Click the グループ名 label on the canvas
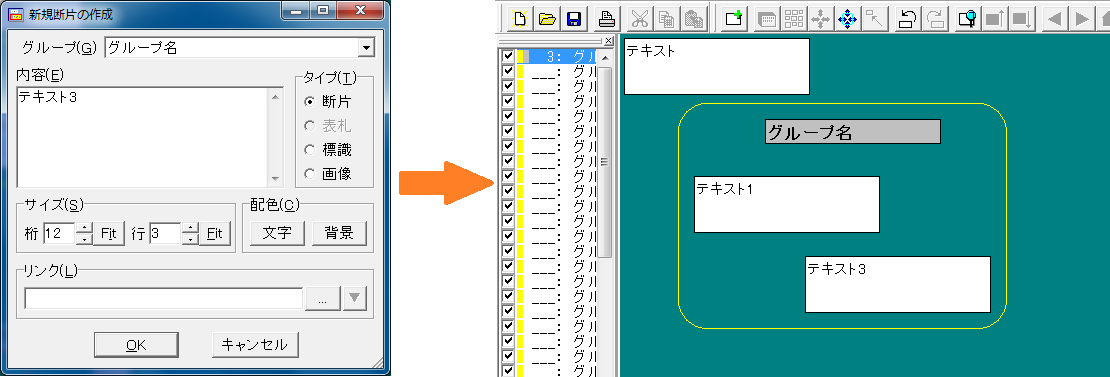This screenshot has height=377, width=1110. [x=853, y=132]
